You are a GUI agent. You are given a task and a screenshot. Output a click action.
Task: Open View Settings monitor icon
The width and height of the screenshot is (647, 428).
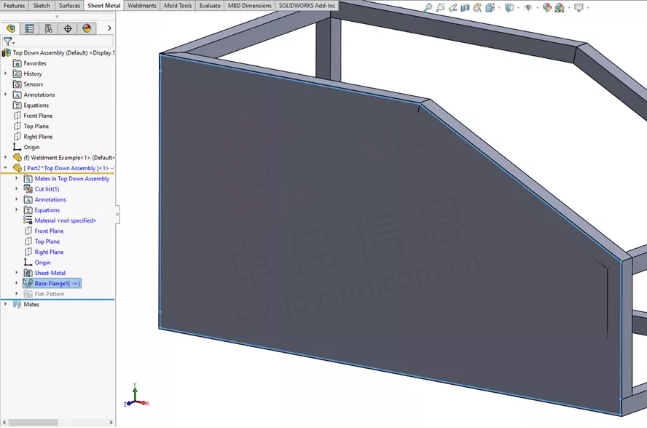coord(579,7)
